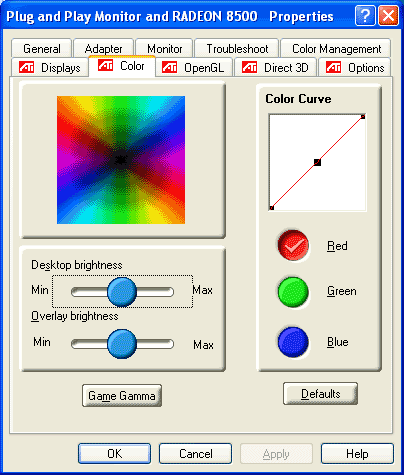404x475 pixels.
Task: Click the title bar question mark help icon
Action: point(365,15)
